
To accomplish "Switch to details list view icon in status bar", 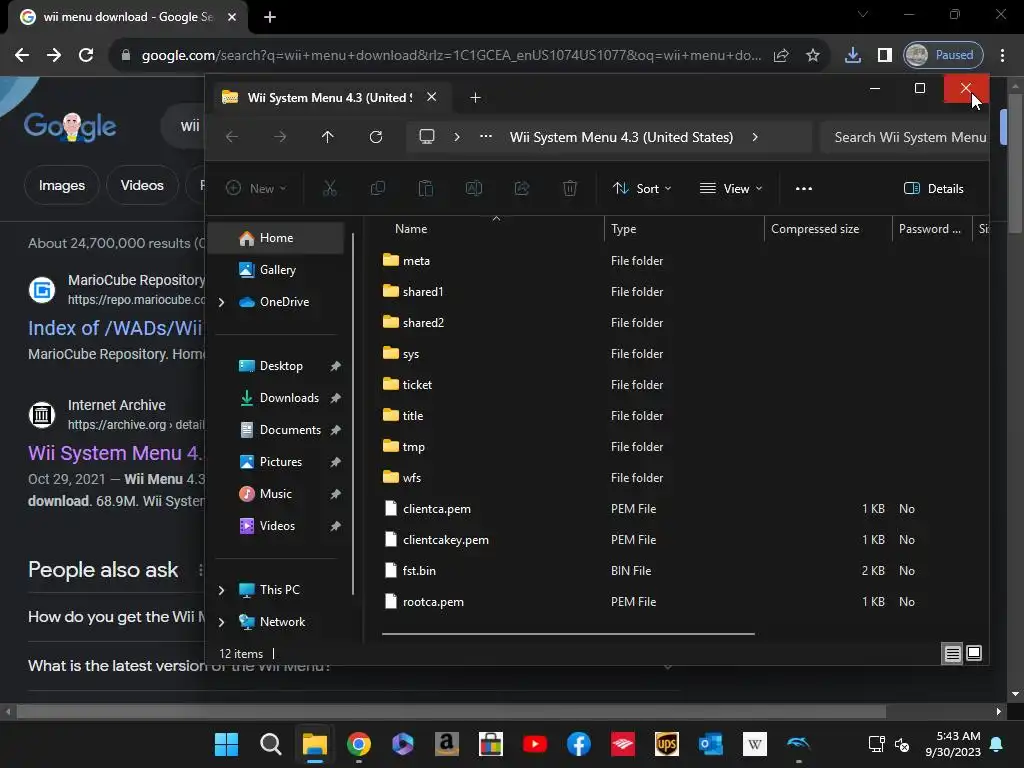I will [952, 653].
